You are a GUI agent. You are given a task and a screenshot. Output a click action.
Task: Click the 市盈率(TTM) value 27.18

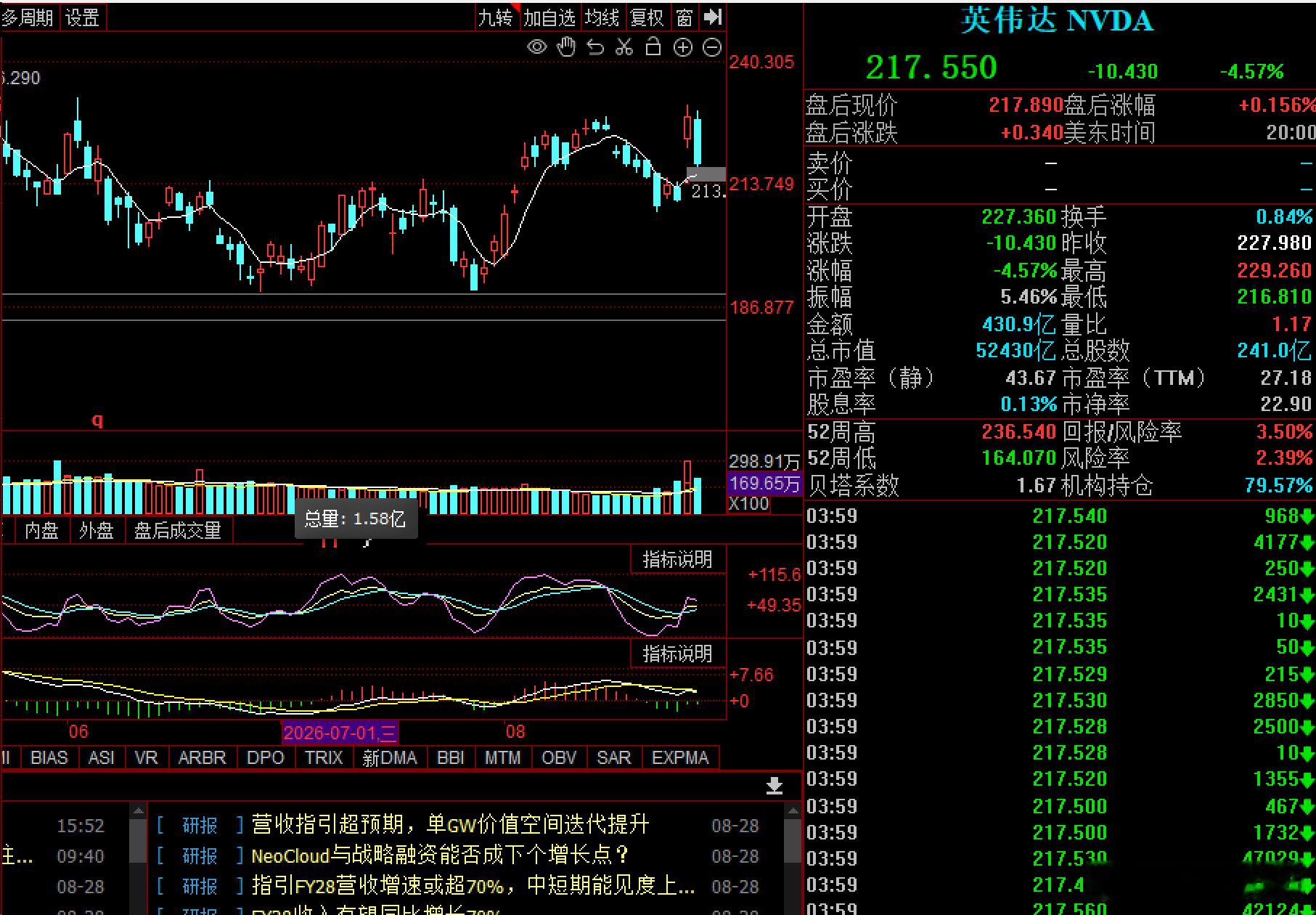(1286, 378)
